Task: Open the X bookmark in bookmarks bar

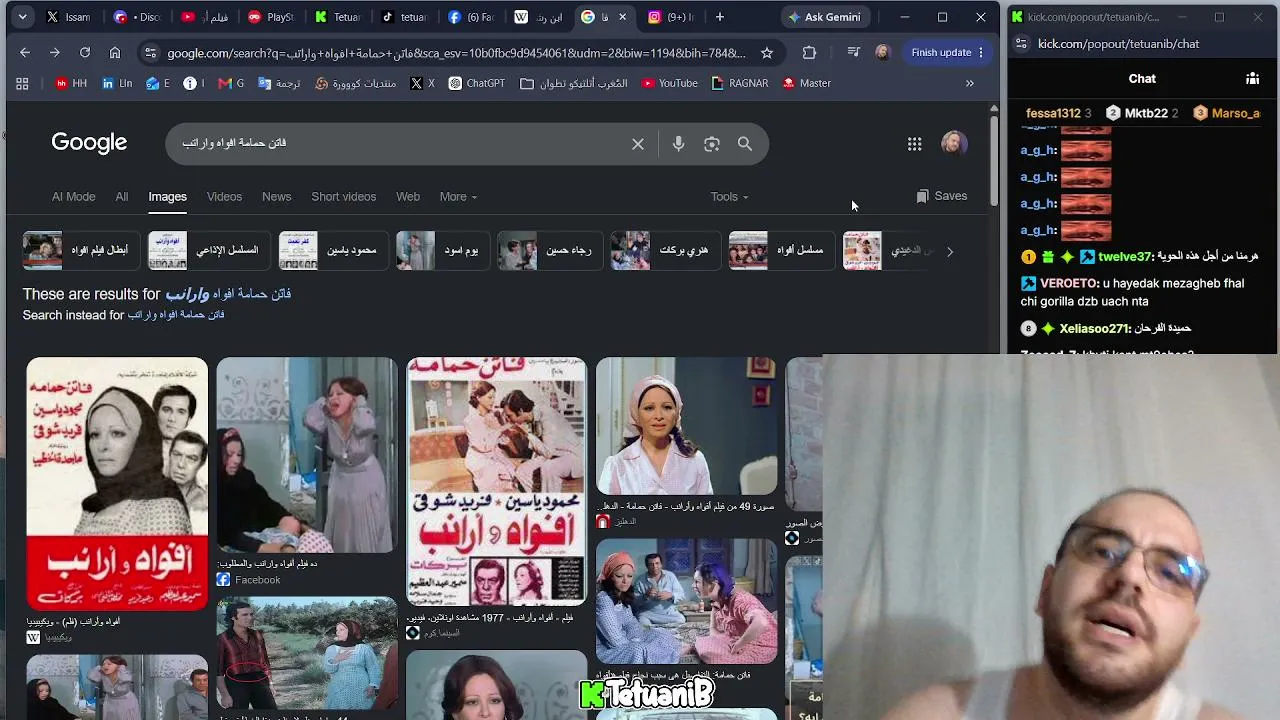Action: click(423, 83)
